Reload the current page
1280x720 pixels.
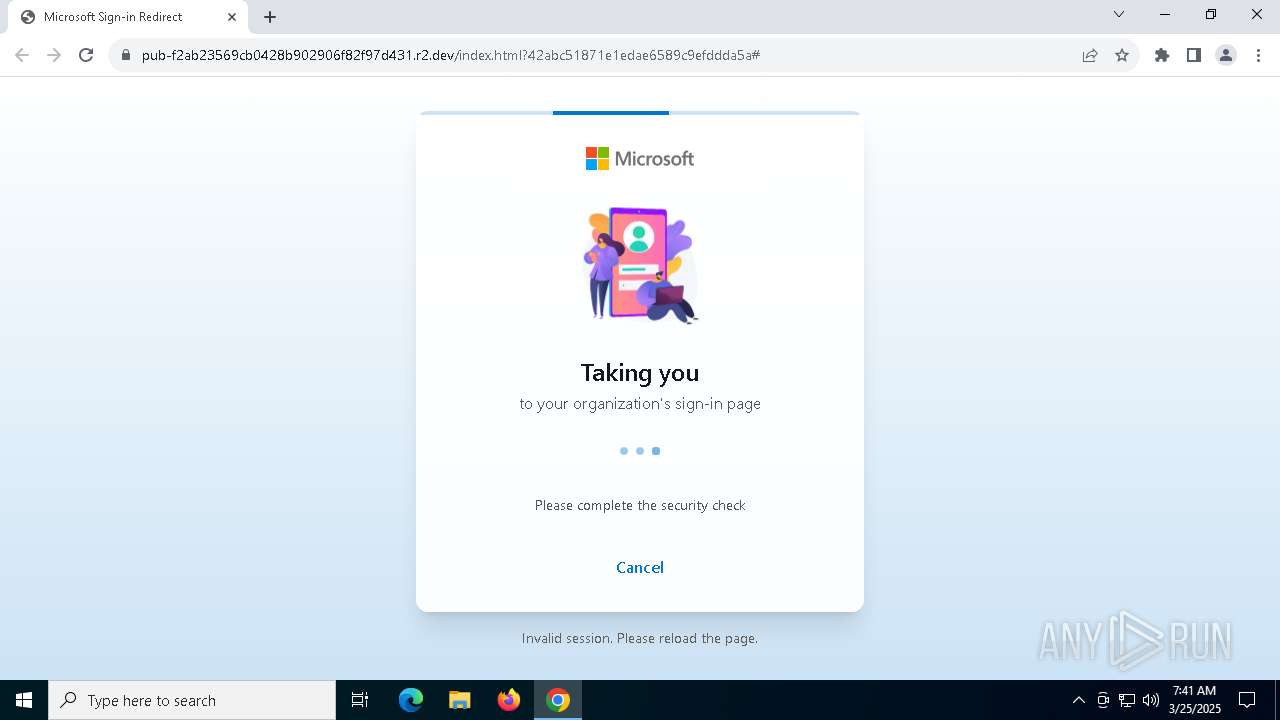pyautogui.click(x=86, y=55)
